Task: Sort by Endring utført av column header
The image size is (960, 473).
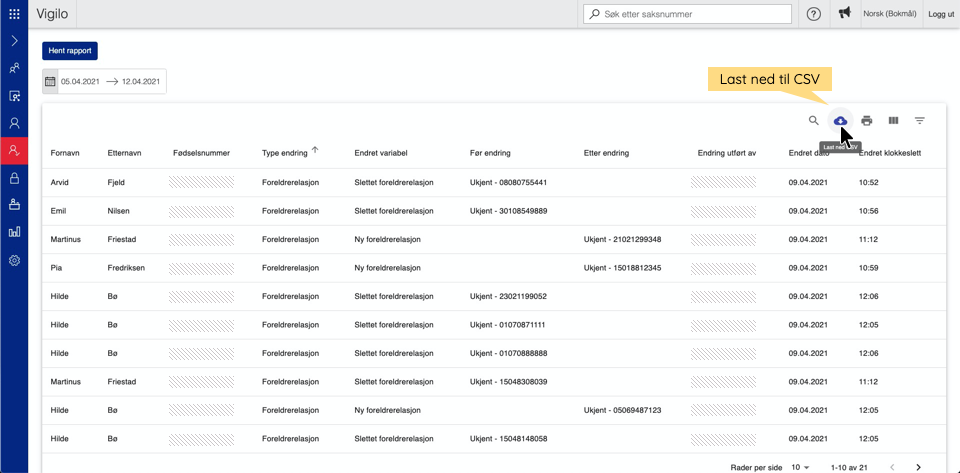Action: [727, 153]
